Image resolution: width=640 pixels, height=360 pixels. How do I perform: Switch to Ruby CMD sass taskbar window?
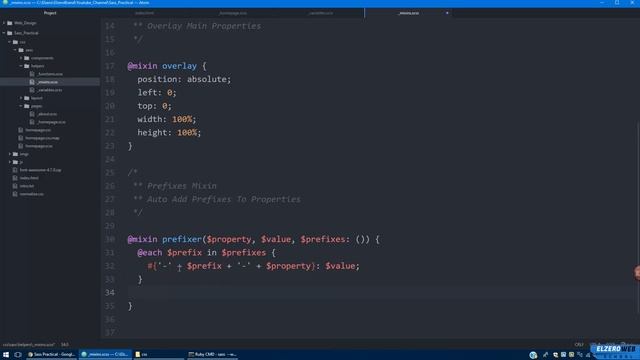pyautogui.click(x=212, y=354)
